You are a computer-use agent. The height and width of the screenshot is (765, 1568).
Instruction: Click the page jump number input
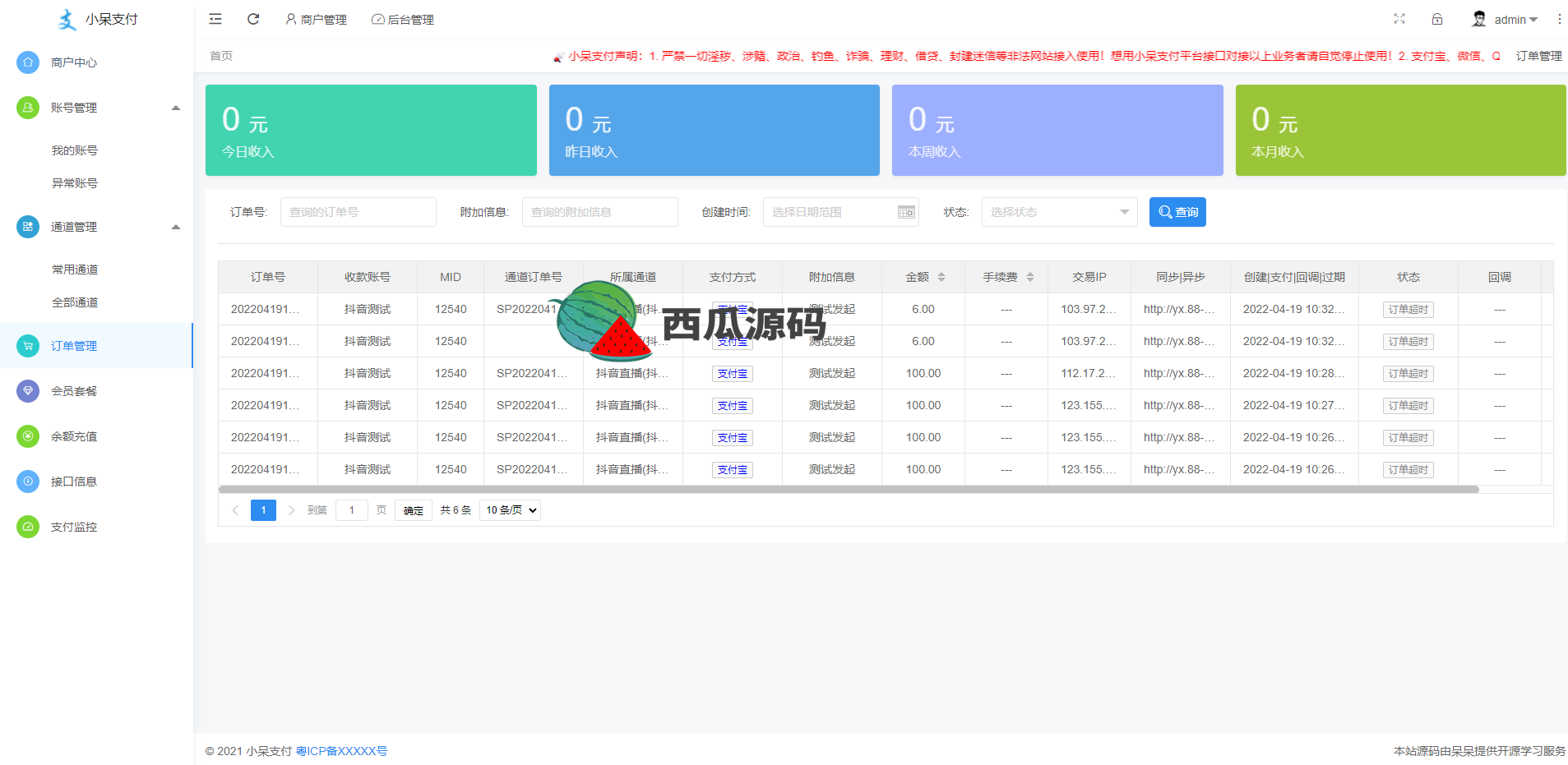coord(352,510)
